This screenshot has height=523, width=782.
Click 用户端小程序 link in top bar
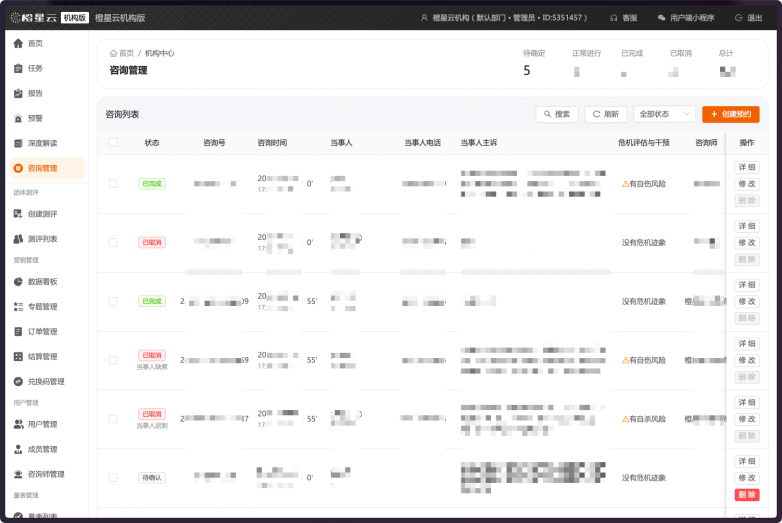pyautogui.click(x=692, y=18)
